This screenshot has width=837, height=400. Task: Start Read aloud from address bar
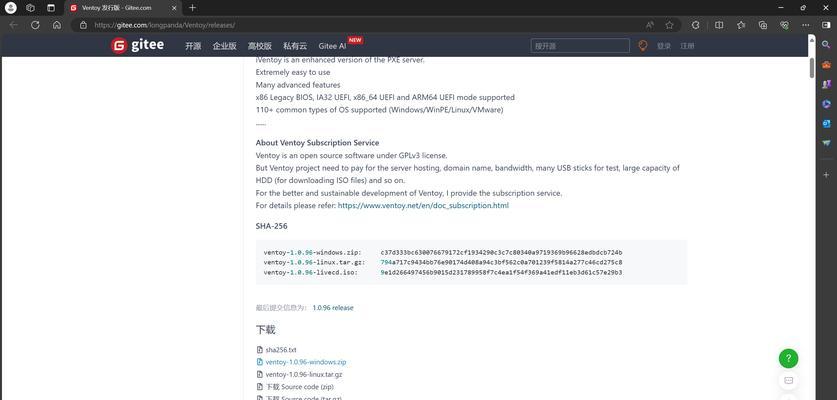click(650, 25)
